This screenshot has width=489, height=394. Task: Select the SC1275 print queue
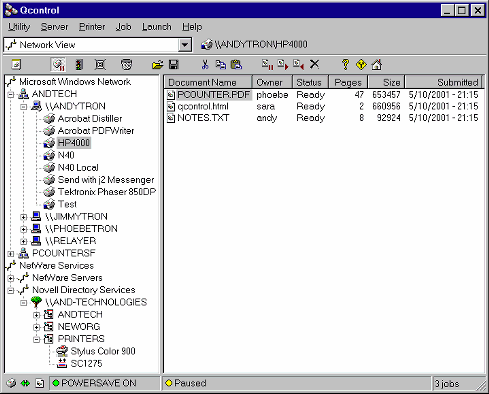(86, 363)
